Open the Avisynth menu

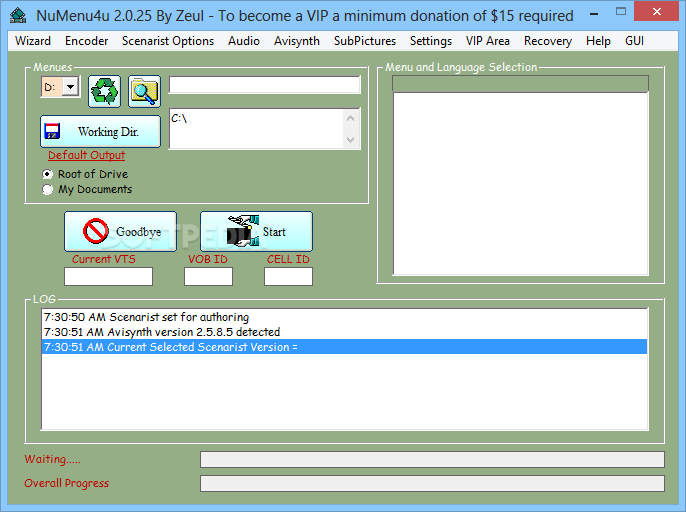297,41
